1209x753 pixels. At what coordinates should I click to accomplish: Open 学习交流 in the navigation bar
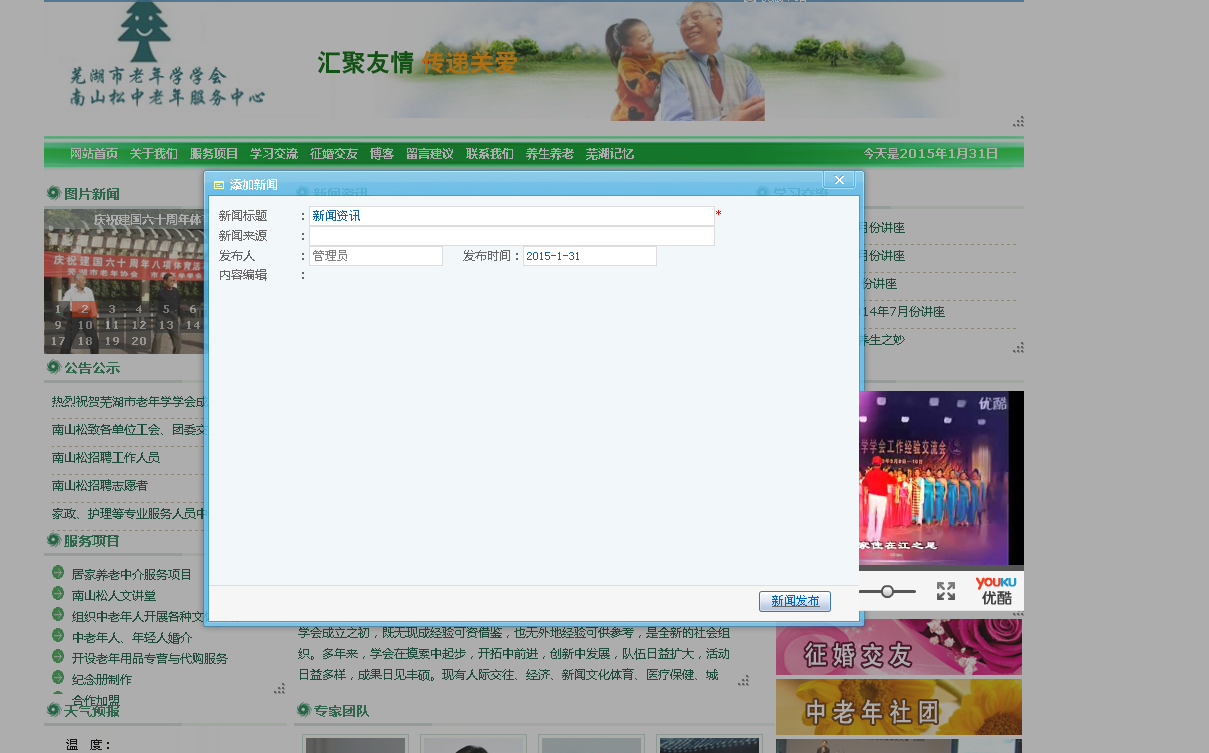274,154
